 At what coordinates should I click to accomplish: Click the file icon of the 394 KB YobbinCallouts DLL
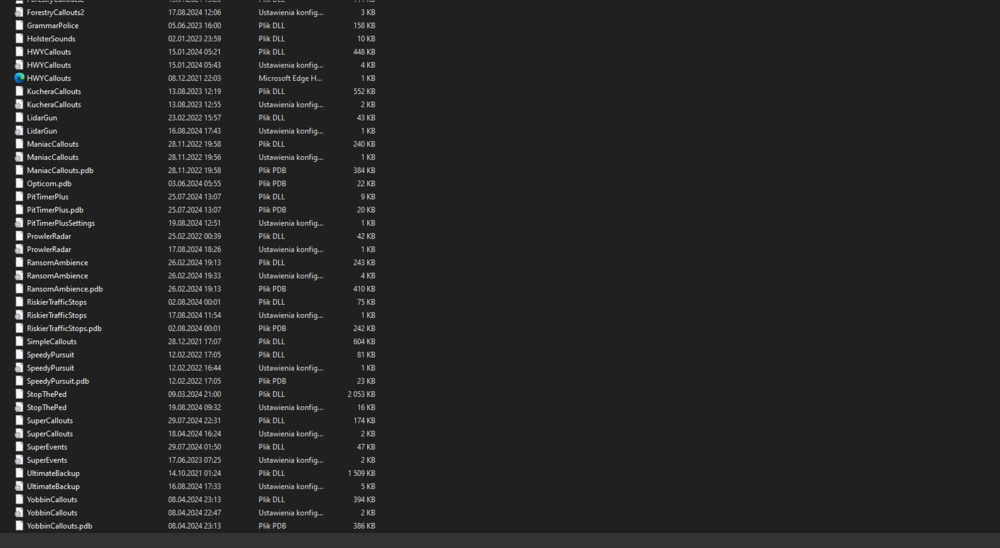click(19, 500)
